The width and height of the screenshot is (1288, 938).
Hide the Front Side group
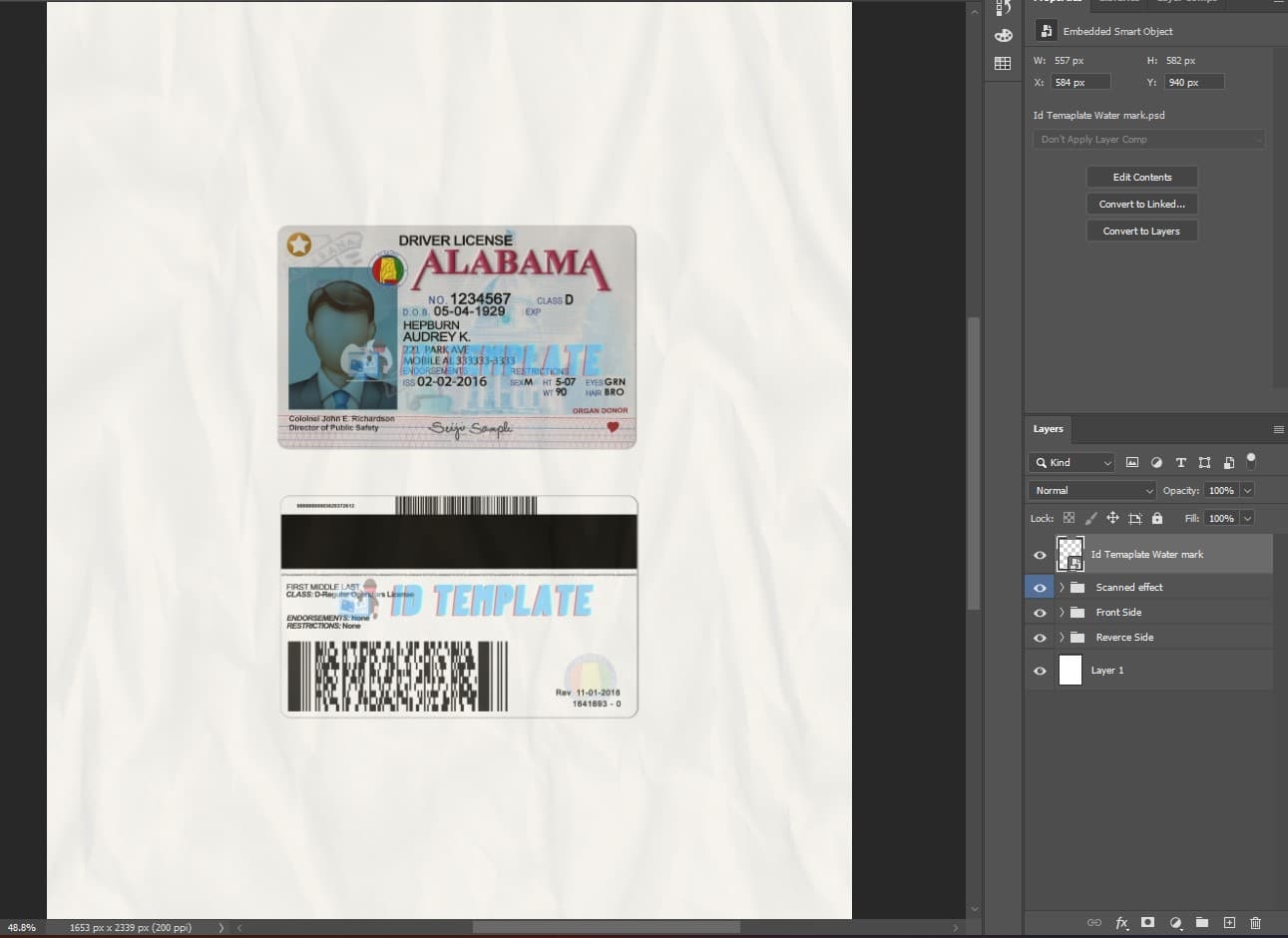1040,613
